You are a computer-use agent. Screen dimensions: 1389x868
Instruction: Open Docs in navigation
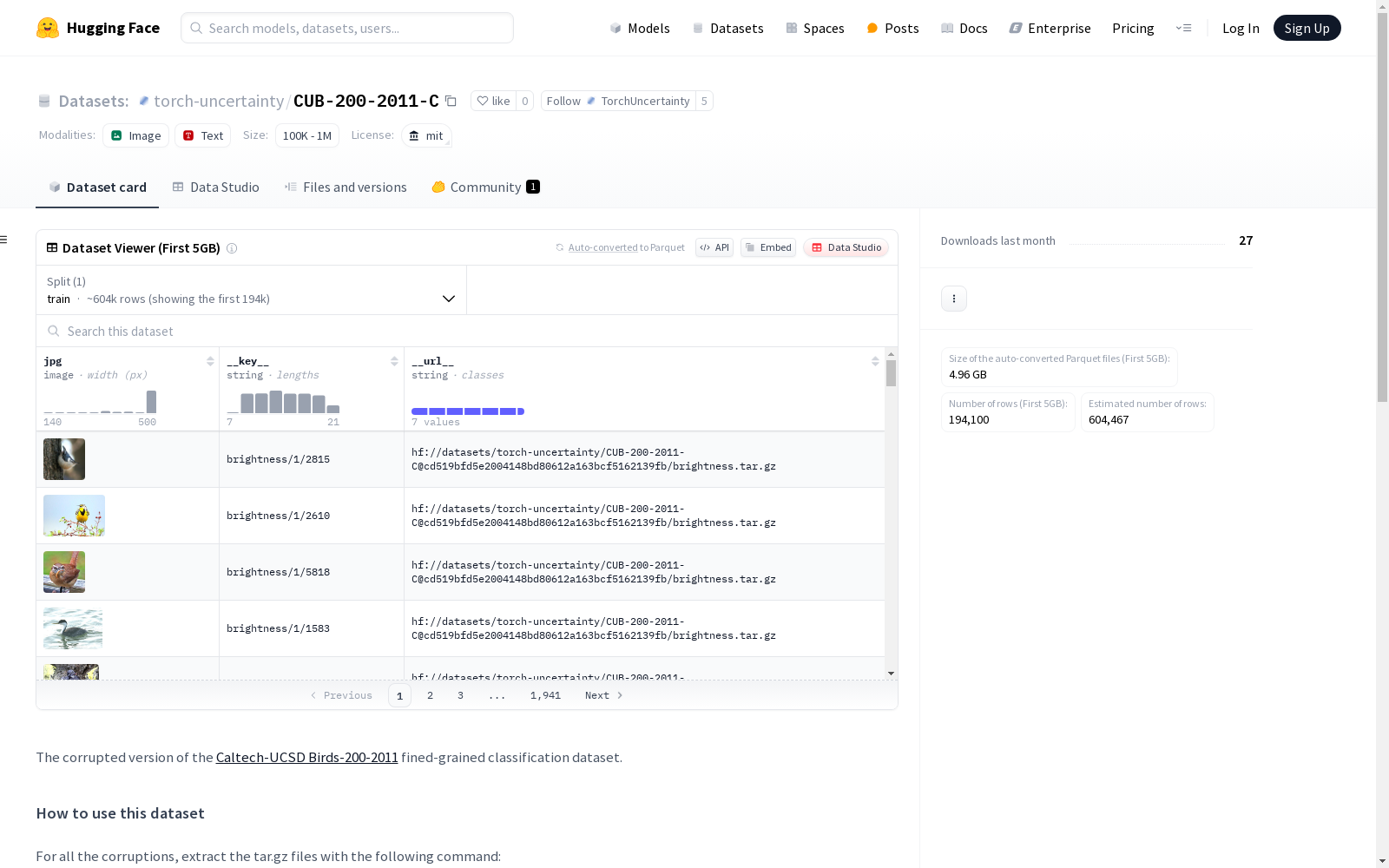(x=964, y=28)
